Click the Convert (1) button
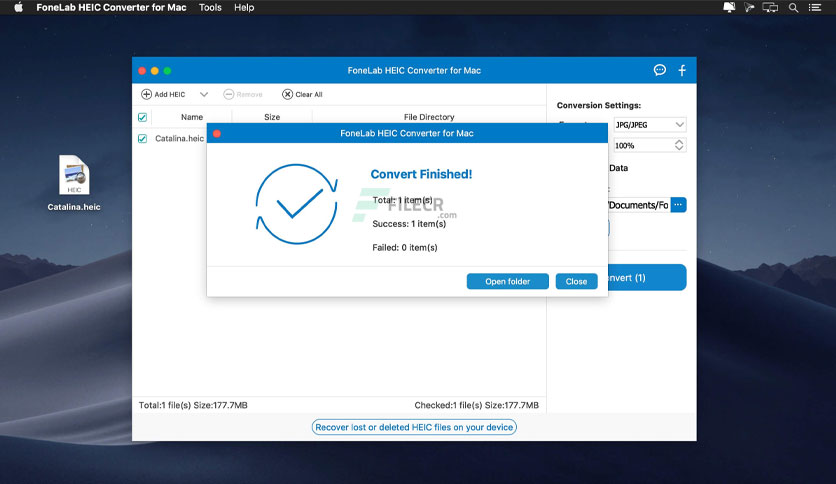Image resolution: width=836 pixels, height=484 pixels. pos(646,277)
